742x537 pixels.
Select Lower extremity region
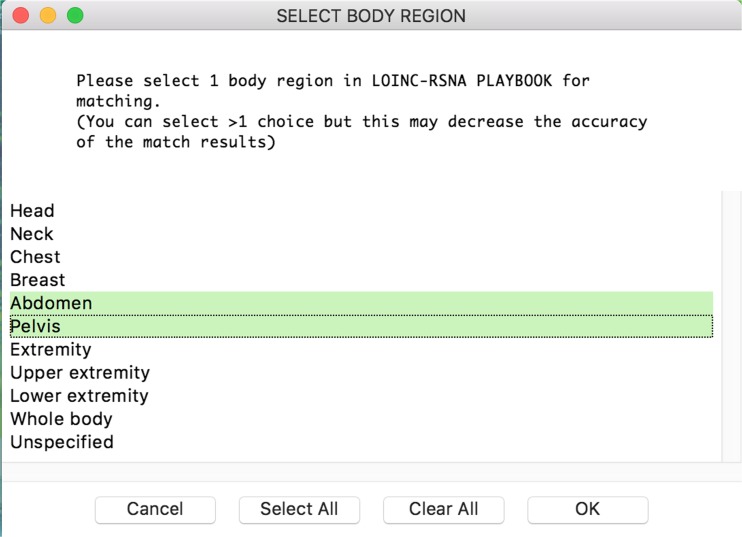pyautogui.click(x=362, y=396)
